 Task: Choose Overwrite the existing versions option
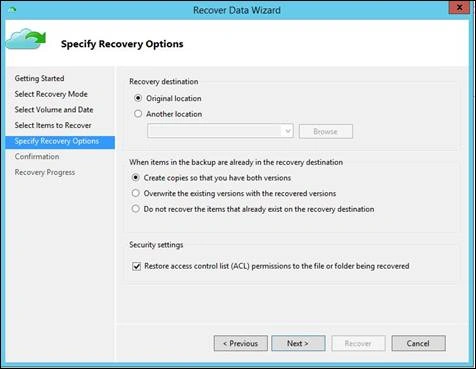(135, 193)
